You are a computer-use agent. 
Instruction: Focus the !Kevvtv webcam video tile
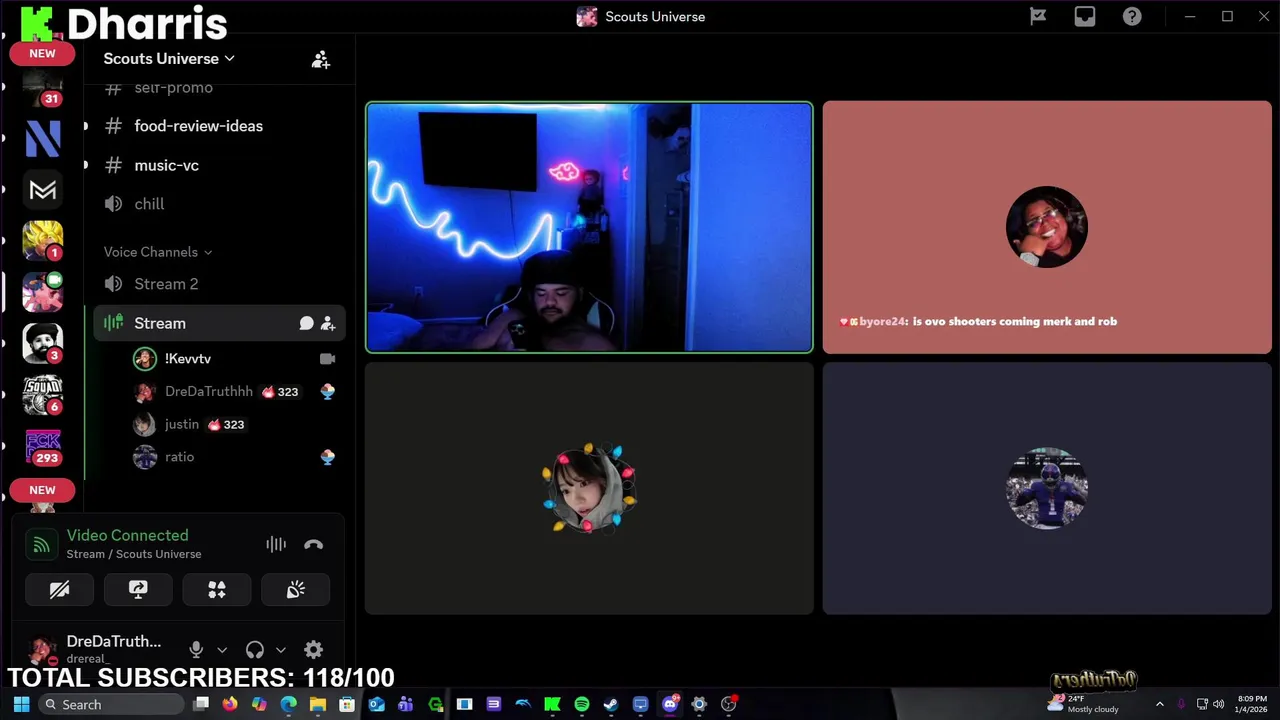click(589, 228)
